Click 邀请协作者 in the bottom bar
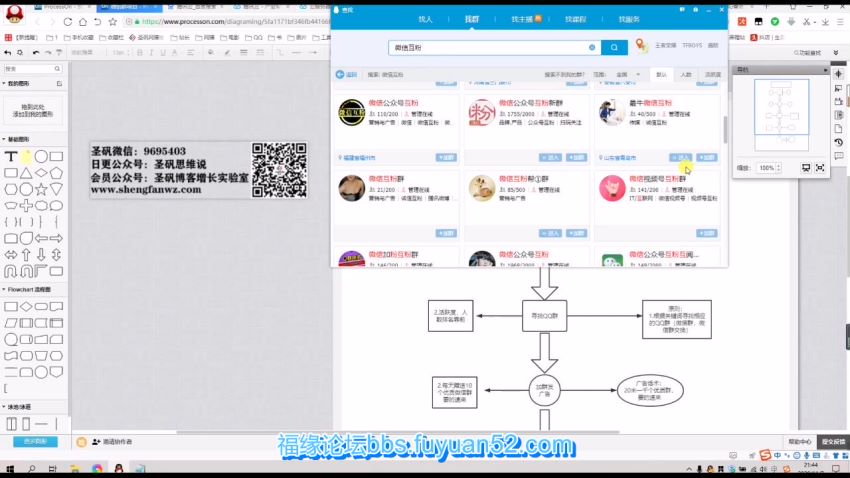The height and width of the screenshot is (478, 850). pos(112,442)
